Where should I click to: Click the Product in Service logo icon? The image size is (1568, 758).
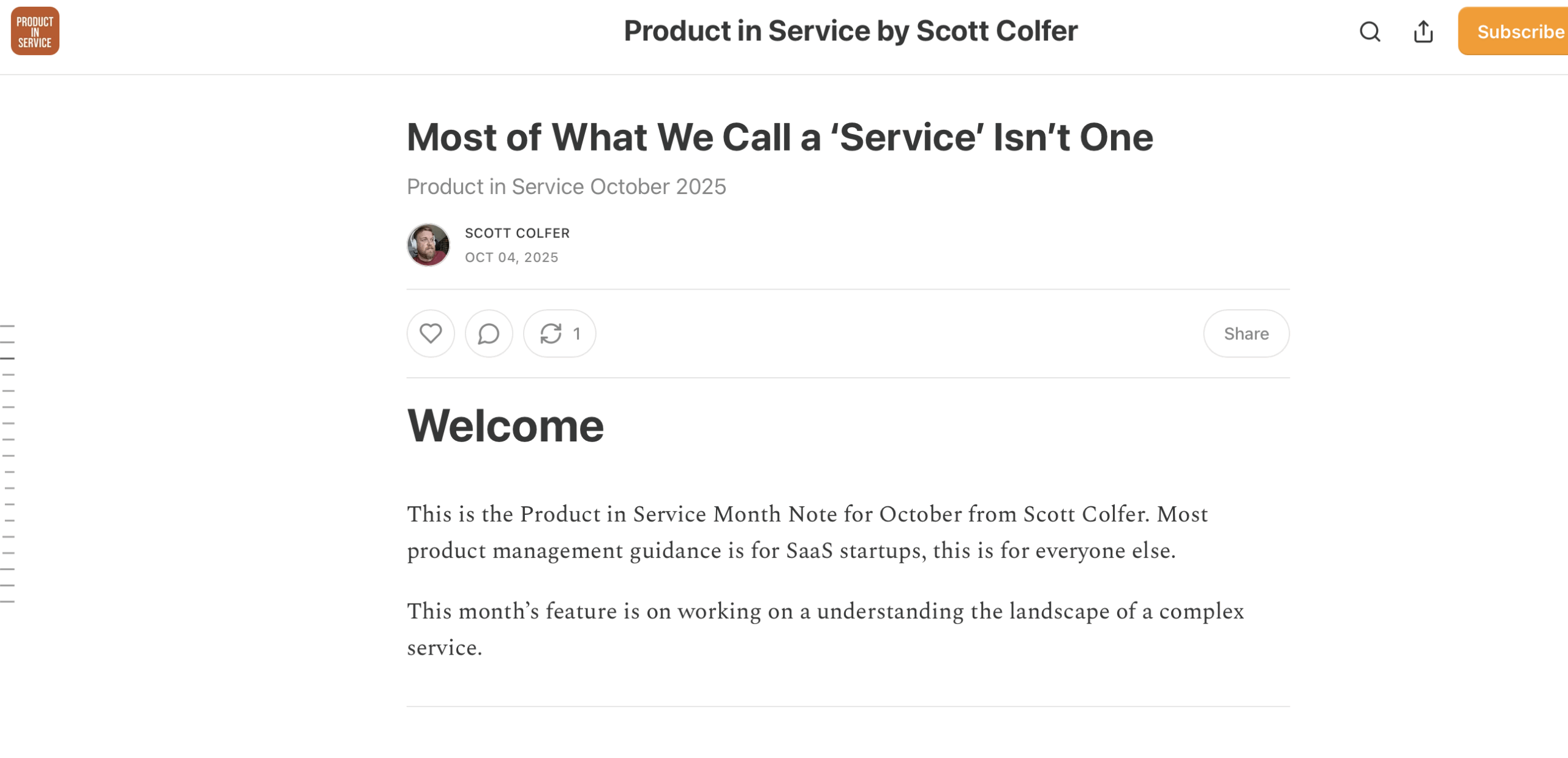click(35, 31)
